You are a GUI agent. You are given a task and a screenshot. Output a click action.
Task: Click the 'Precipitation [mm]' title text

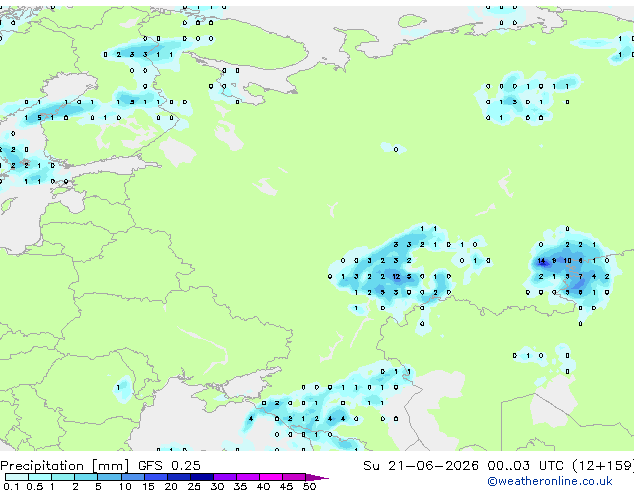65,466
